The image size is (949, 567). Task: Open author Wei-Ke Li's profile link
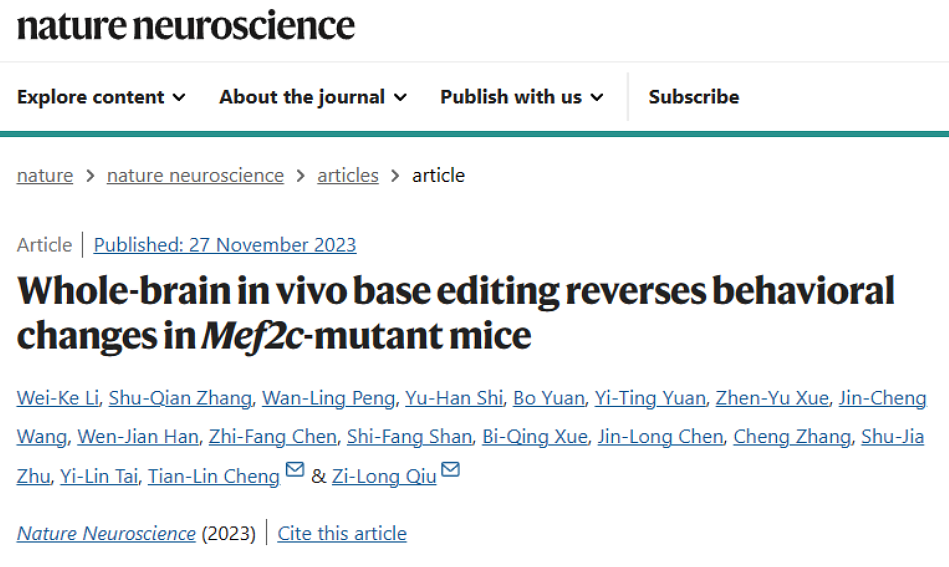[x=57, y=398]
